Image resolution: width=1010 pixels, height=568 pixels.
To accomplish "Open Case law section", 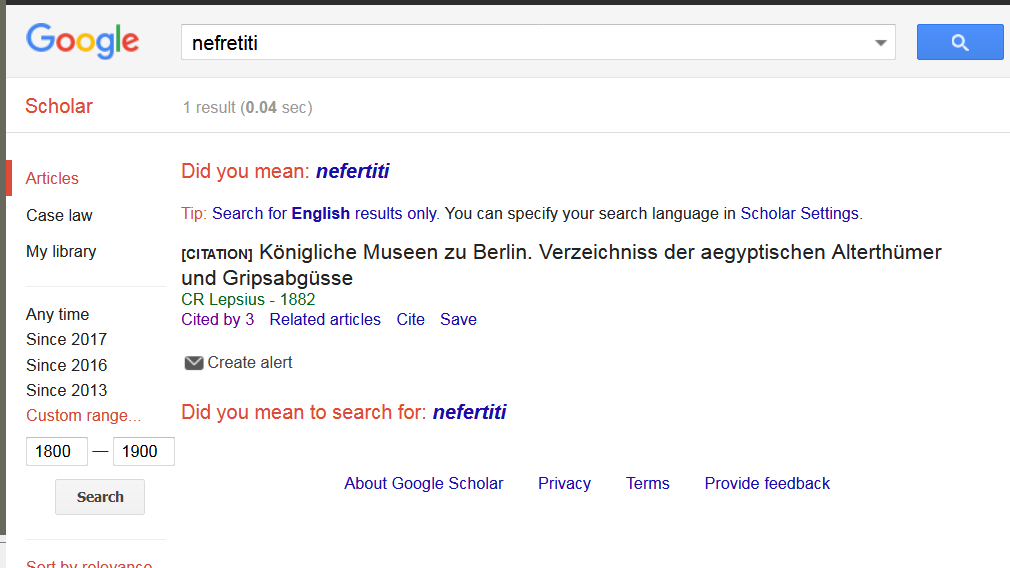I will coord(59,215).
